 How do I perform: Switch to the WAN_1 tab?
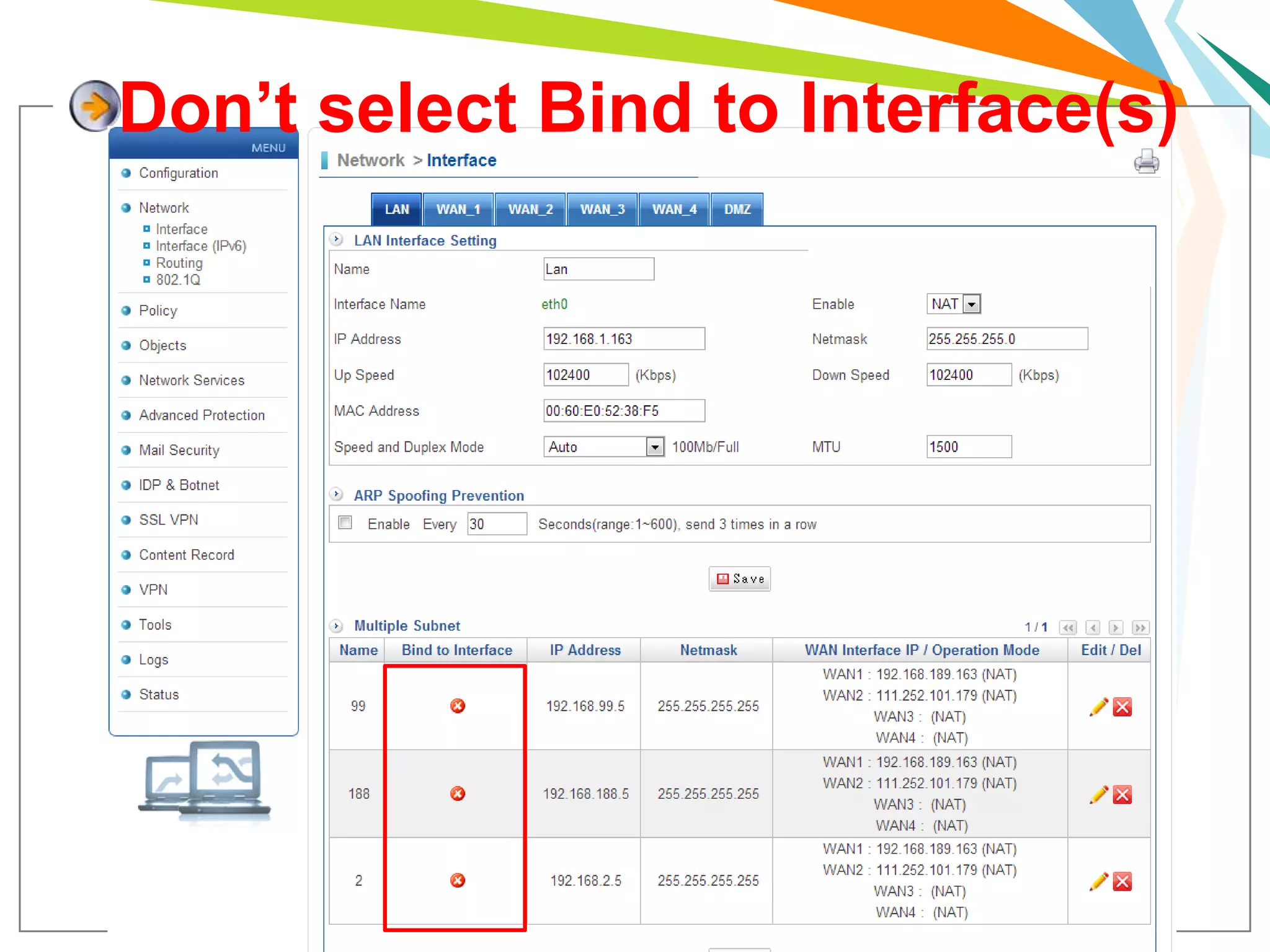tap(458, 209)
